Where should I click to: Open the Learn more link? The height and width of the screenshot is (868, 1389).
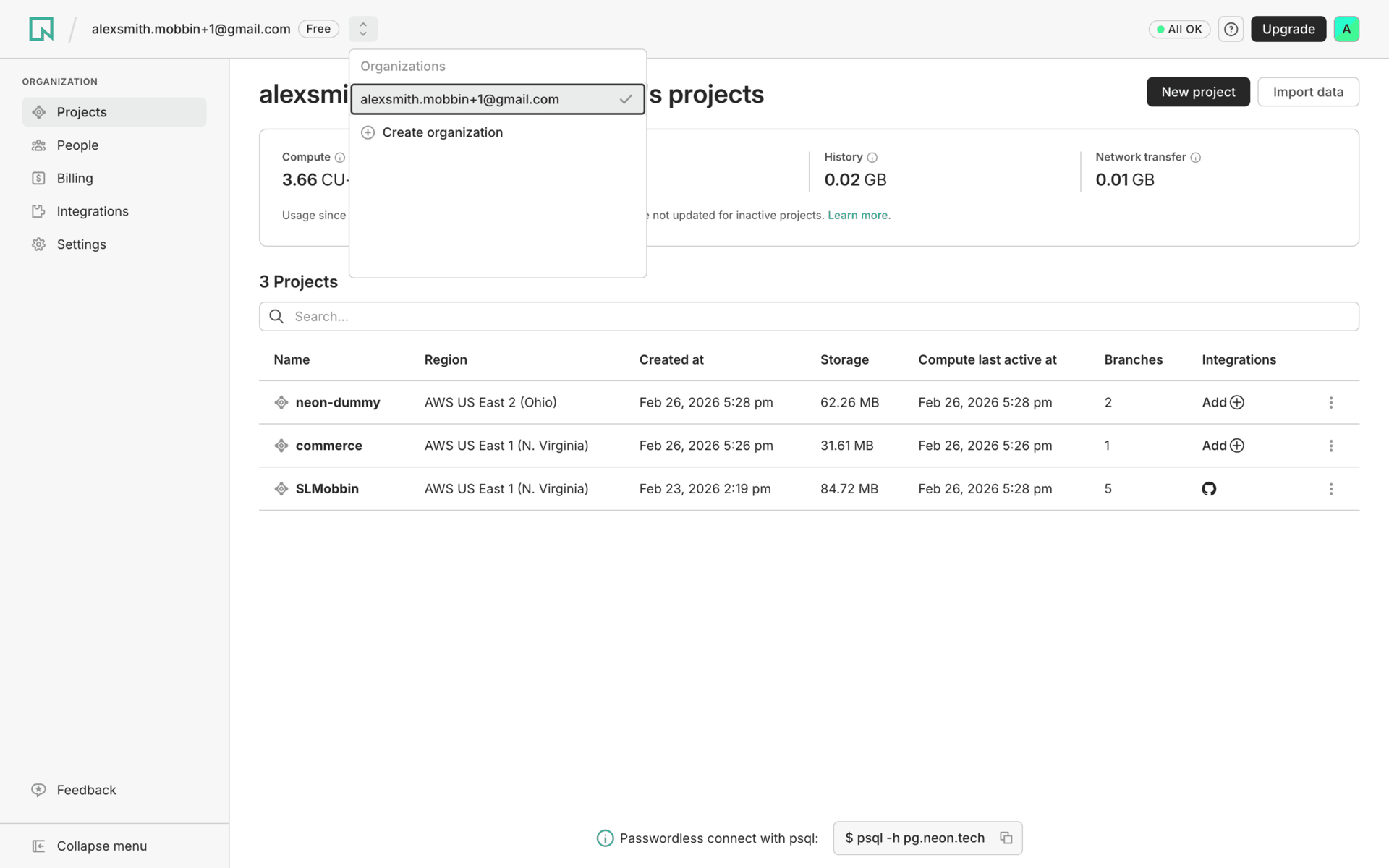pos(859,216)
